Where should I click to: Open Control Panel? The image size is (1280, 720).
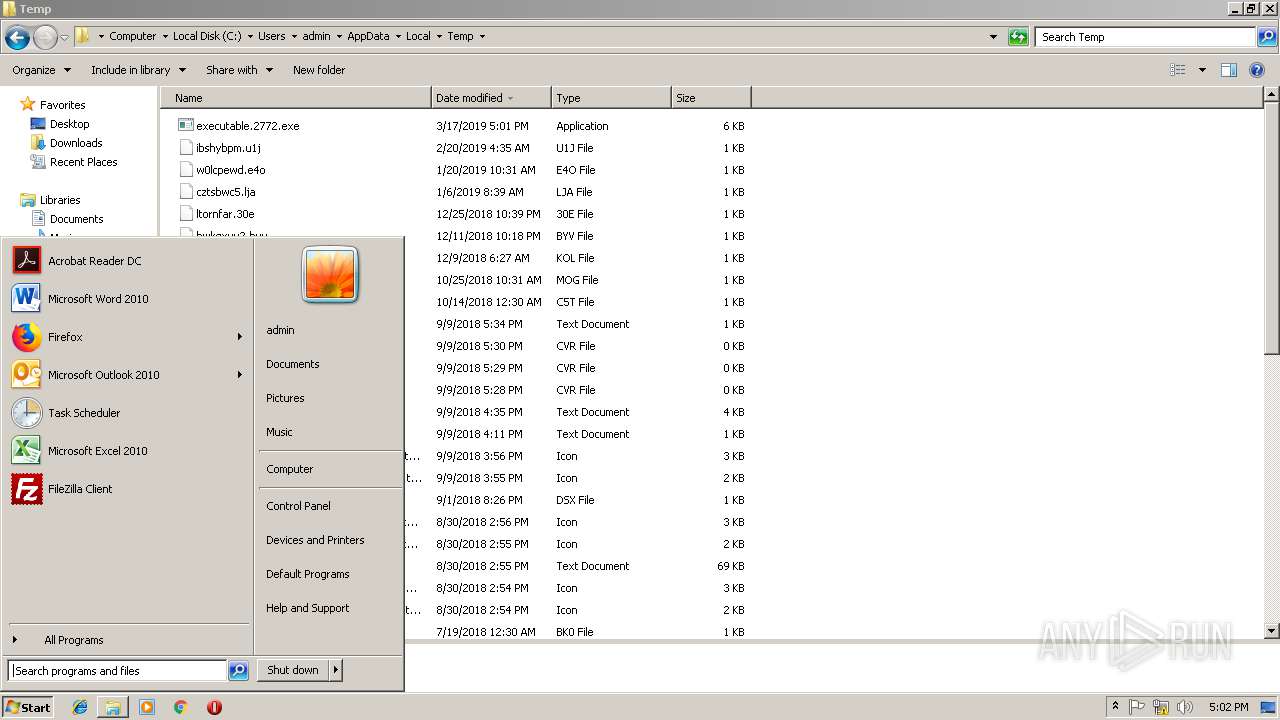tap(298, 506)
